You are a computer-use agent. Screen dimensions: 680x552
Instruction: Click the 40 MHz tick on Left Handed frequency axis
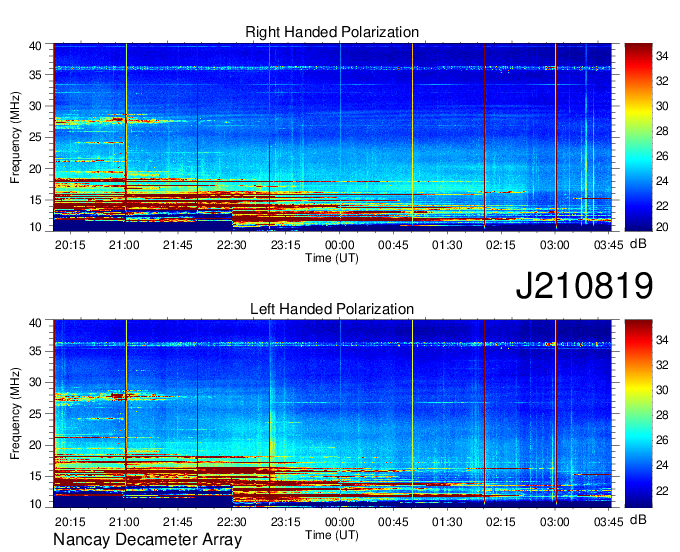pos(35,322)
